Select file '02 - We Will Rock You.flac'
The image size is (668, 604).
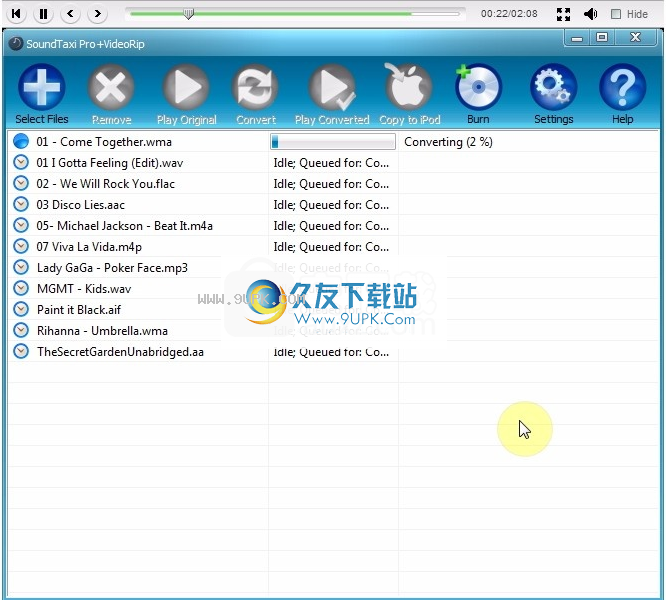pyautogui.click(x=106, y=184)
